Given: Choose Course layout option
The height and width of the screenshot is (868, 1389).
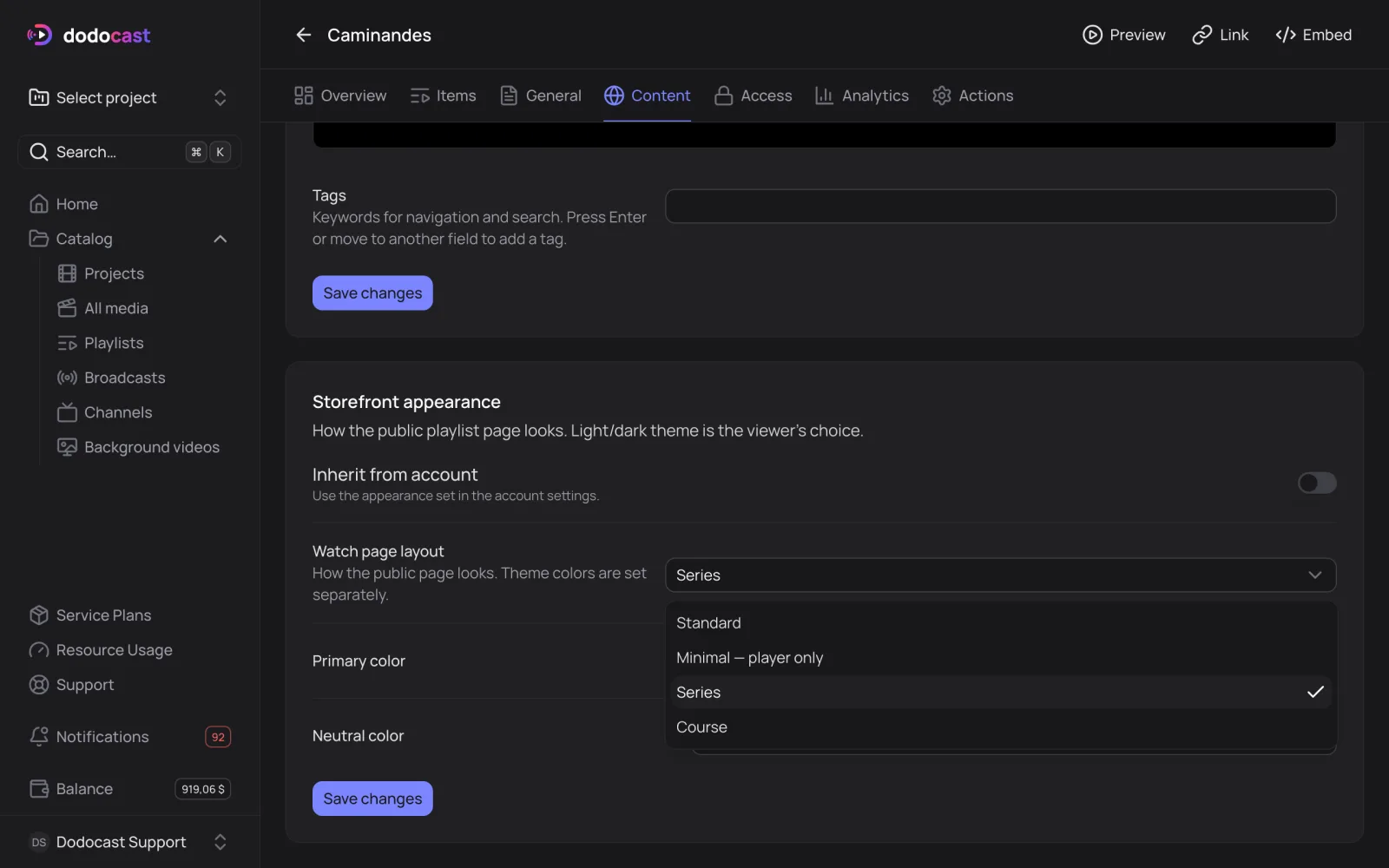Looking at the screenshot, I should [1000, 727].
